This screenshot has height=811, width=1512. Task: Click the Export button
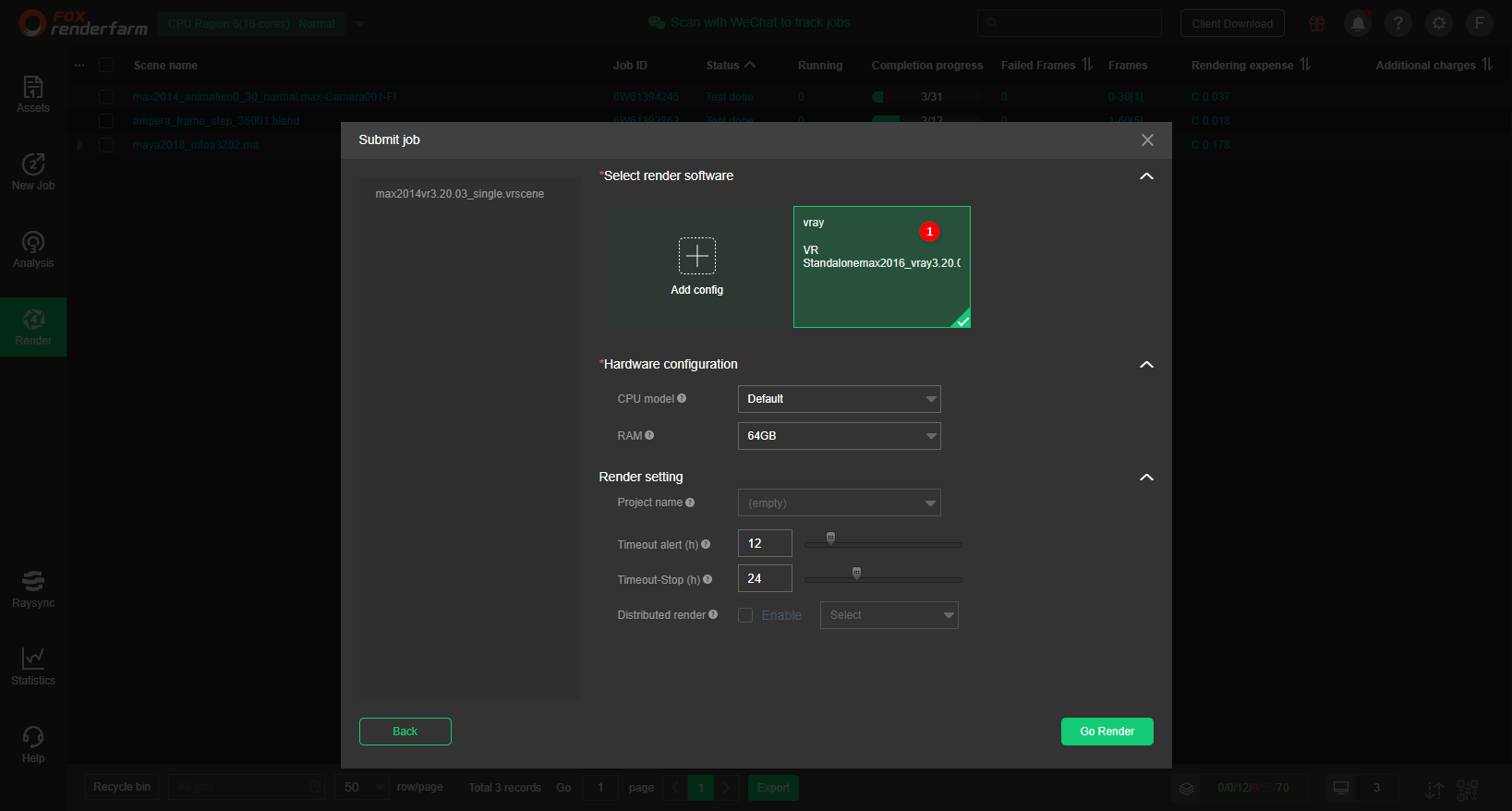773,788
